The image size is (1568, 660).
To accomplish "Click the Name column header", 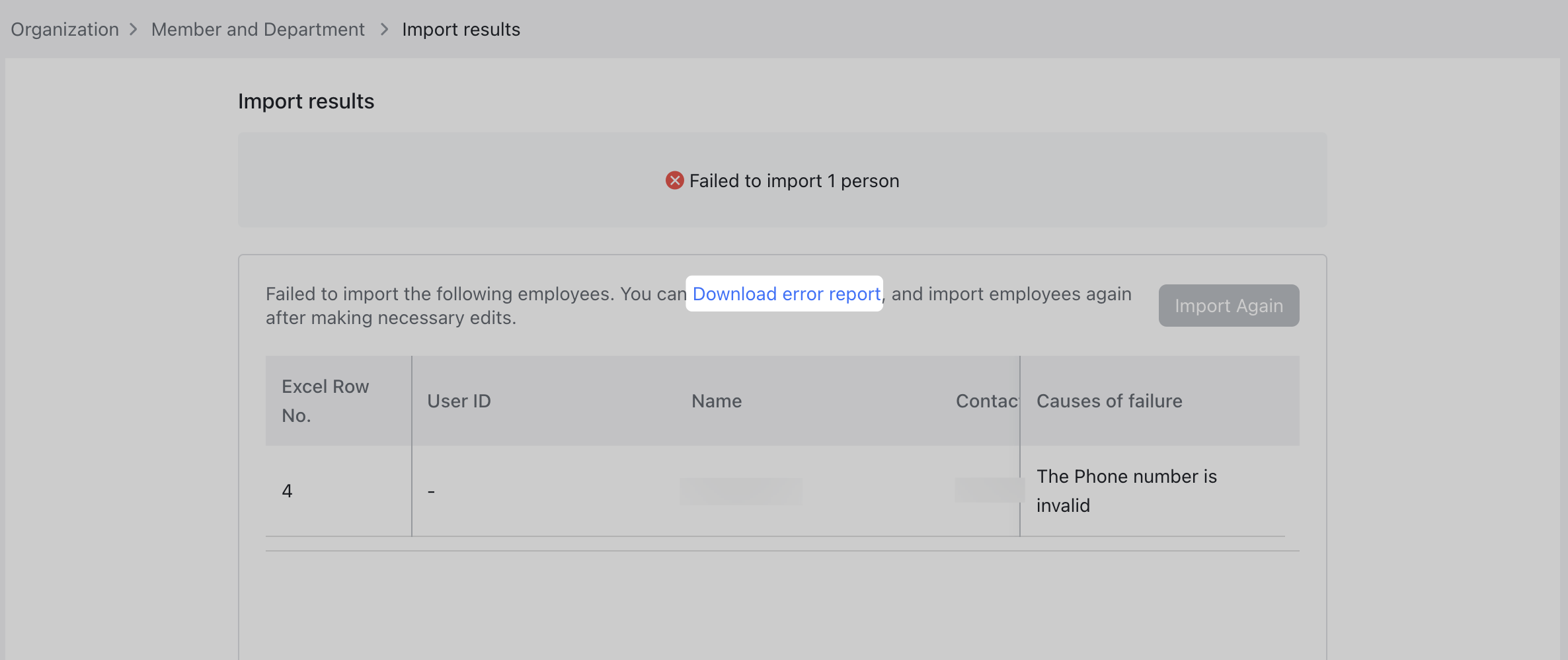I will (x=716, y=400).
